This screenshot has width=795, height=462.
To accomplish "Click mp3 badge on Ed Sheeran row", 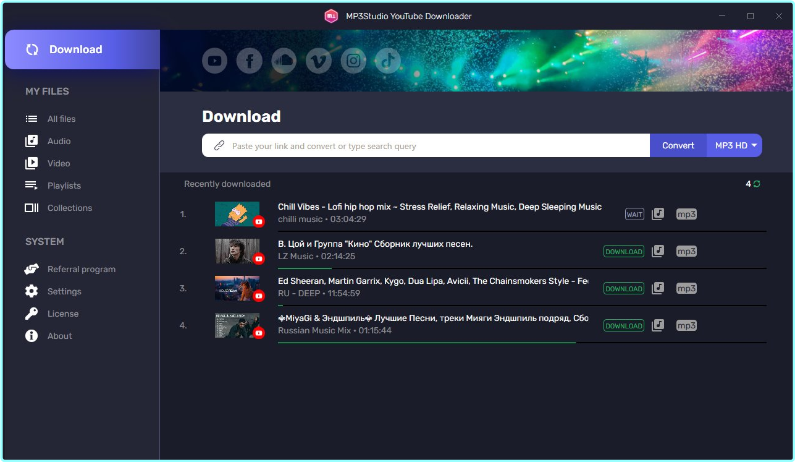I will tap(686, 288).
